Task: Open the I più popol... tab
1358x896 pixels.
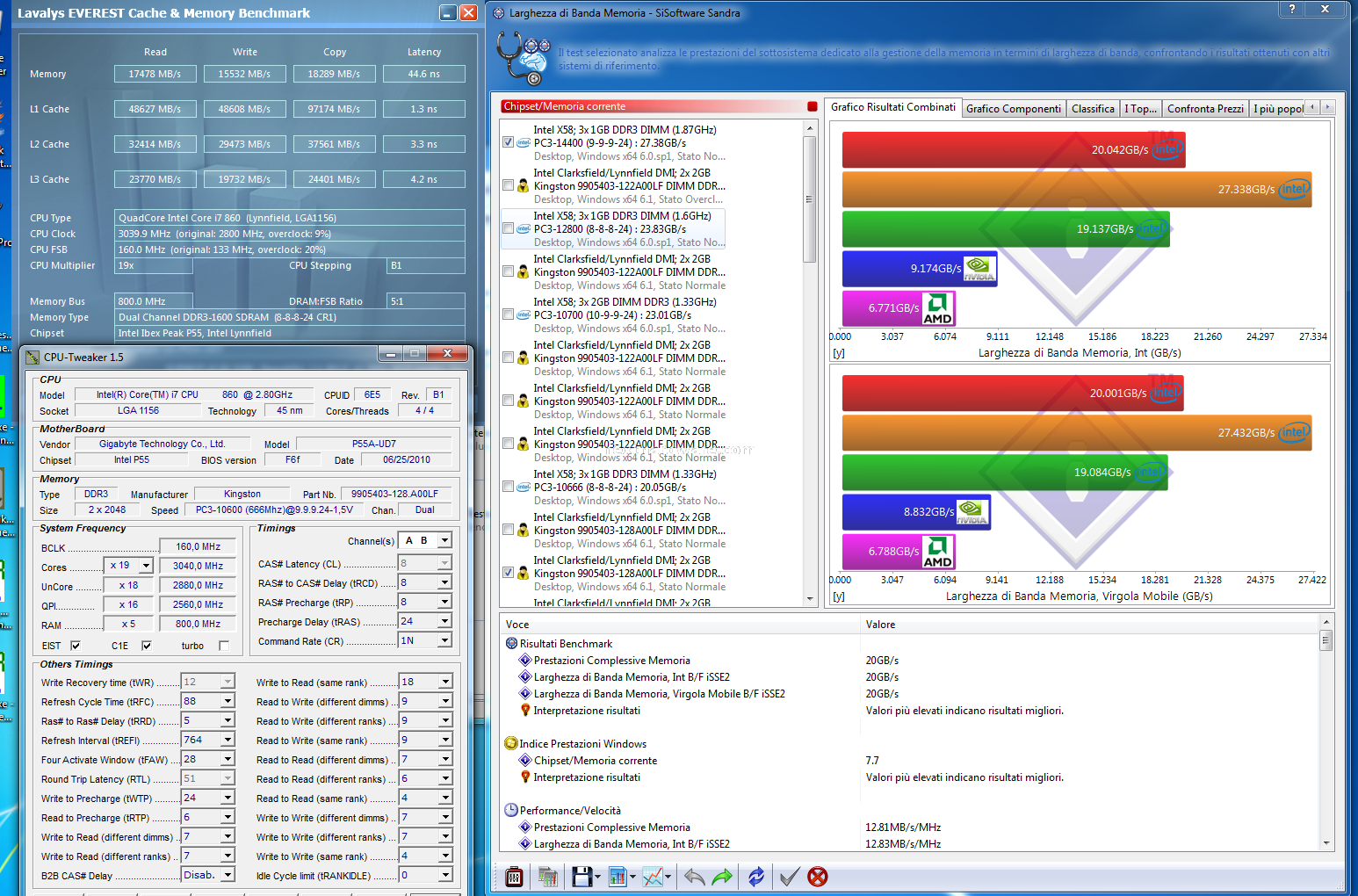Action: point(1278,109)
